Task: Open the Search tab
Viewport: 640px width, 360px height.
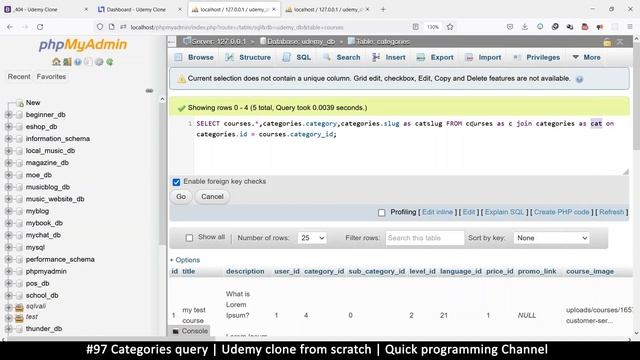Action: tap(342, 58)
